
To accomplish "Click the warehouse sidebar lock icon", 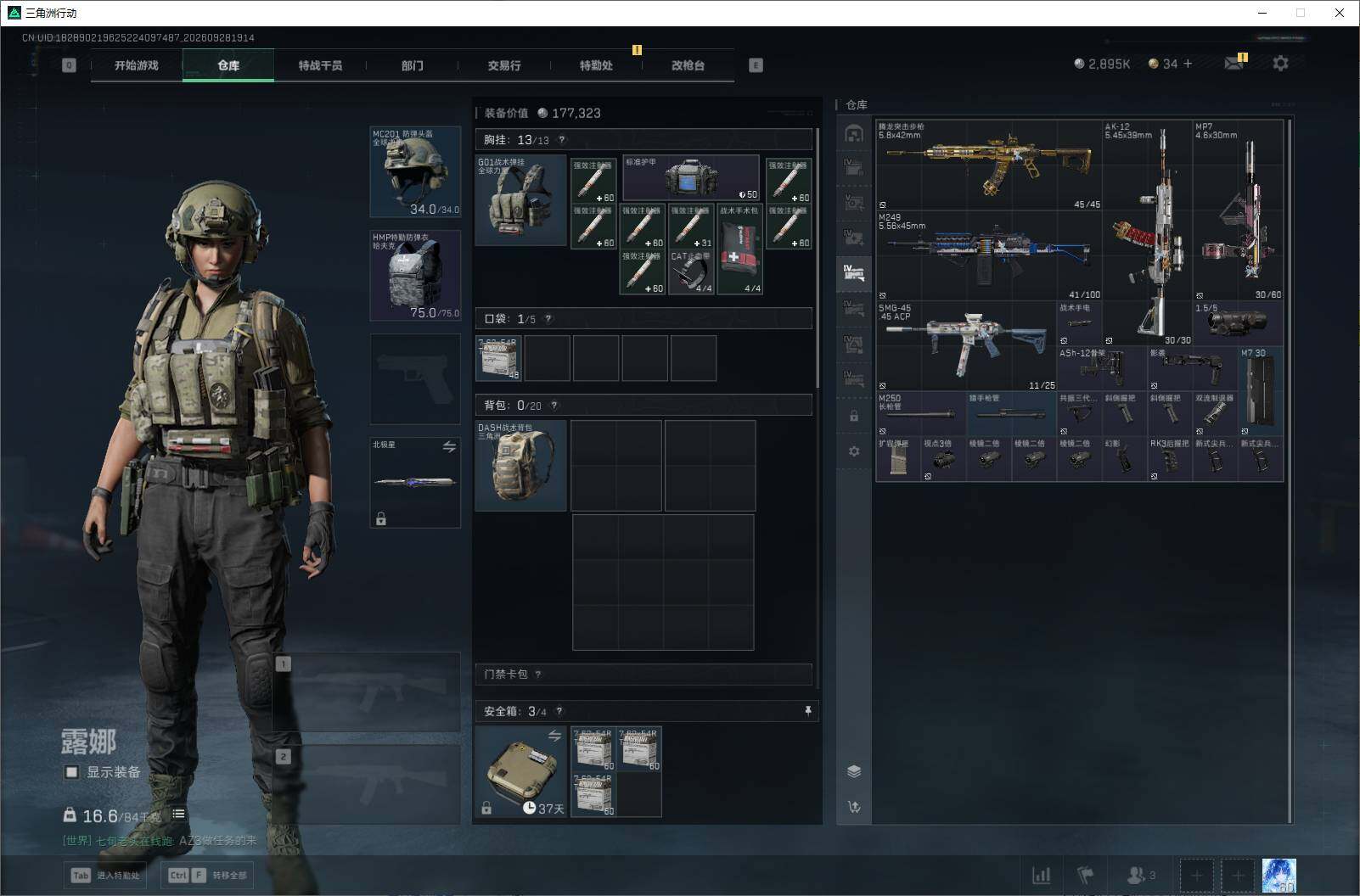I will click(854, 417).
